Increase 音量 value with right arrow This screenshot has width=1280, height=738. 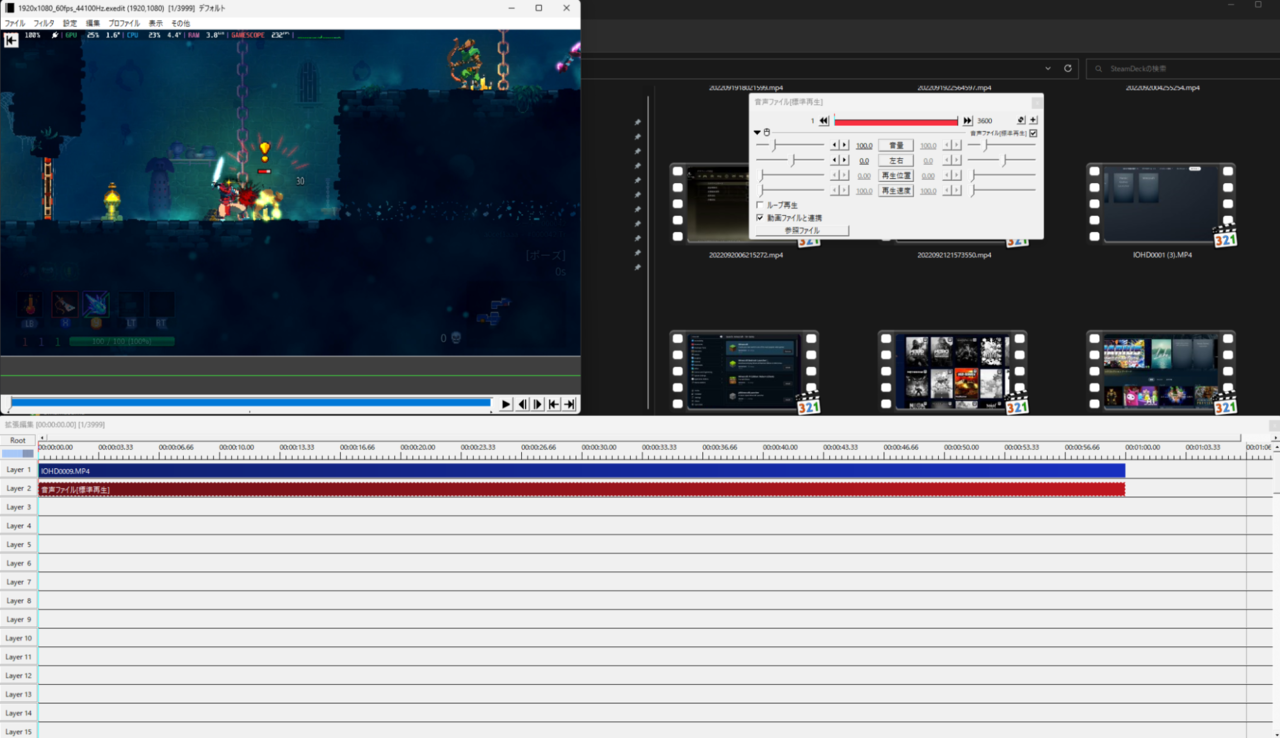click(844, 146)
